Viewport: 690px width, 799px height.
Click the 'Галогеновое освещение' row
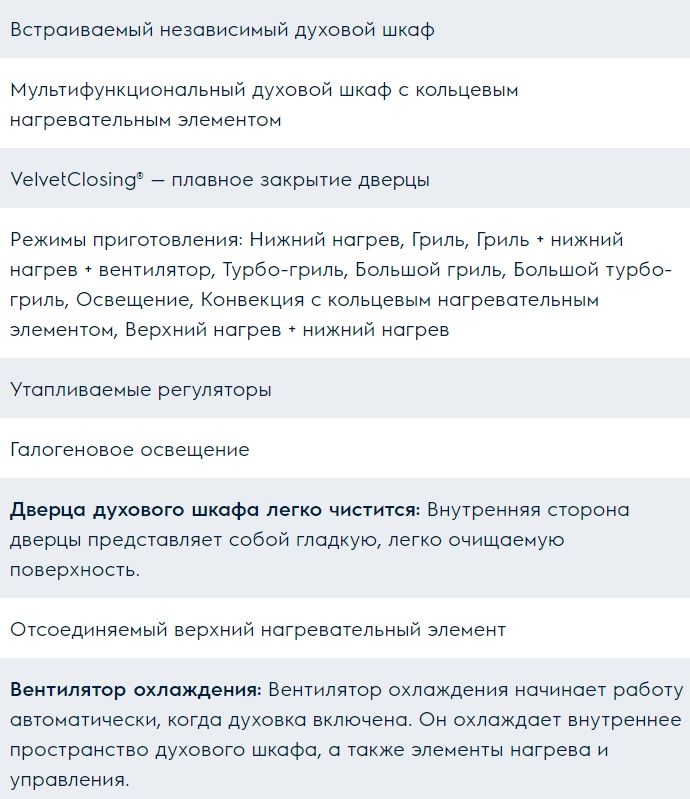(129, 450)
